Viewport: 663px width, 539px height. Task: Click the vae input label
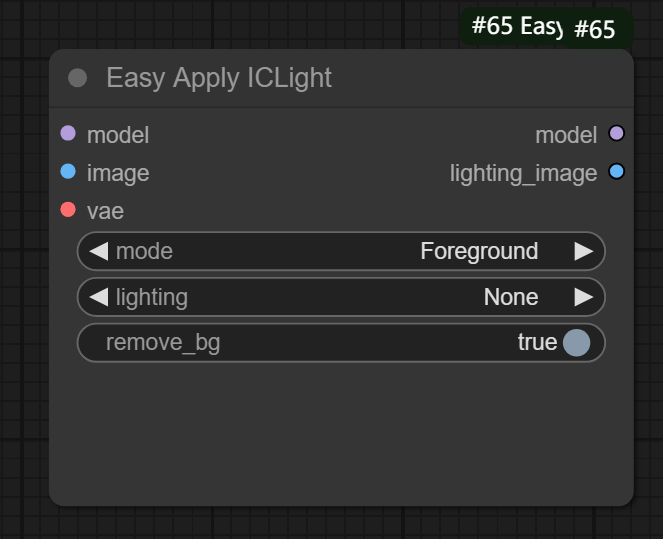tap(105, 211)
